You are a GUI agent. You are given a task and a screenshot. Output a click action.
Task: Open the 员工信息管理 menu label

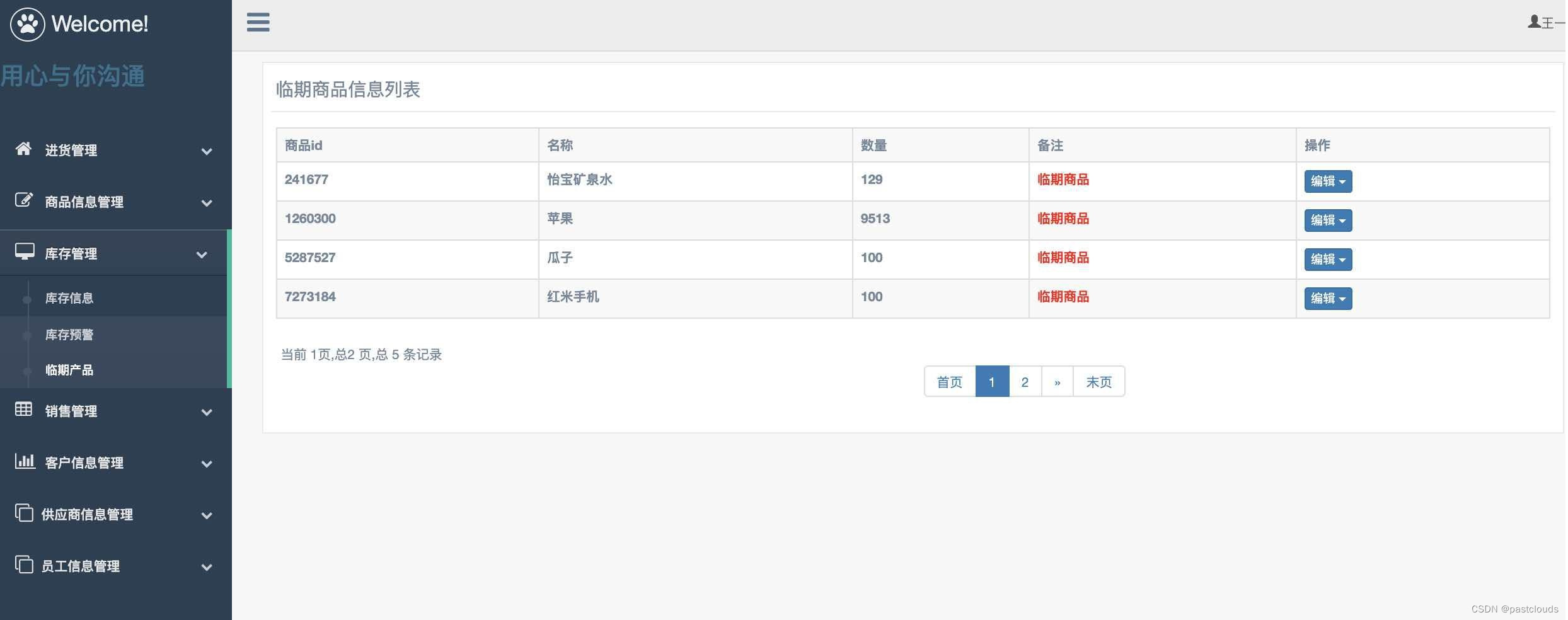(80, 566)
